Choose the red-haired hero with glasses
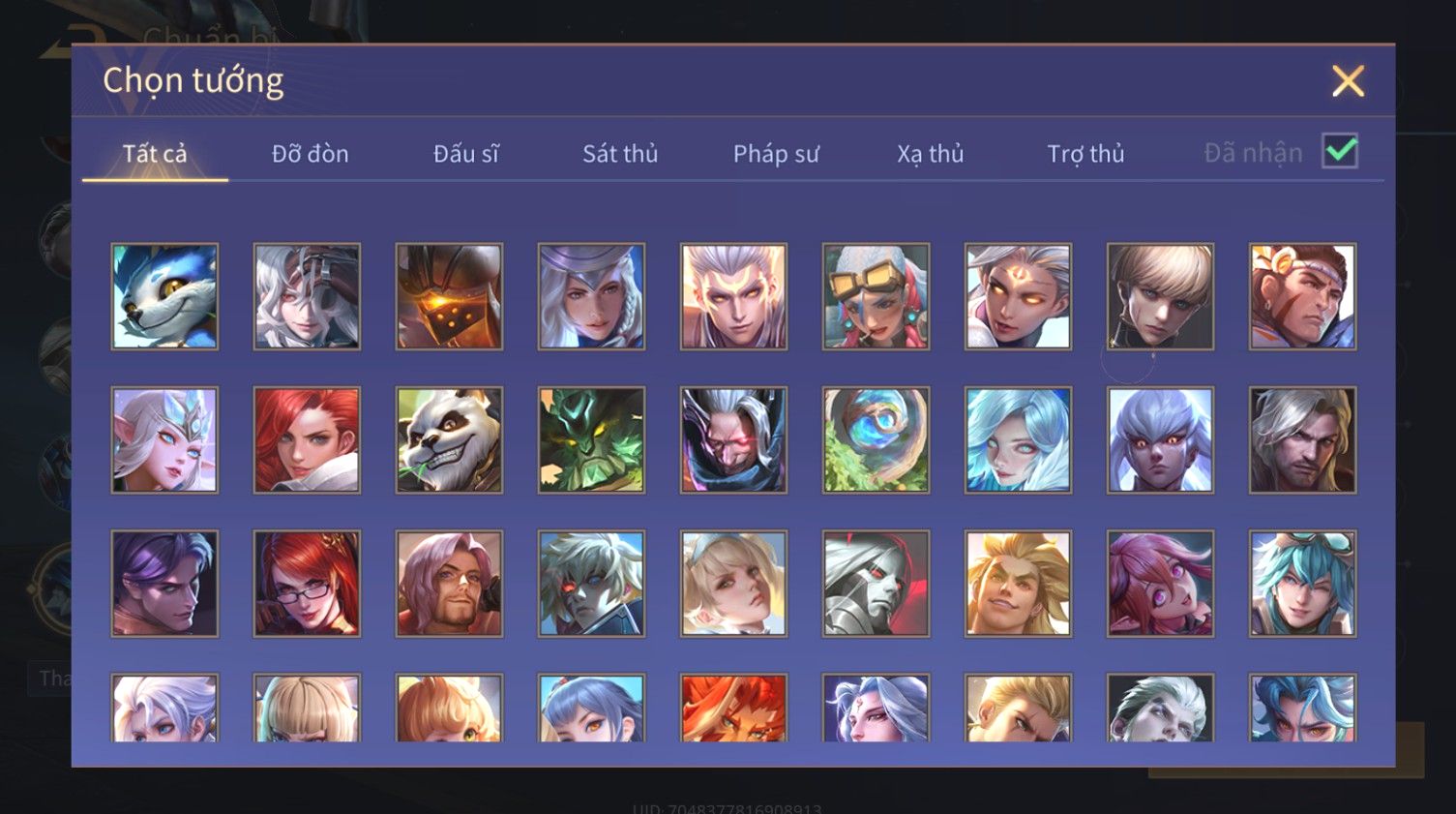 coord(307,583)
